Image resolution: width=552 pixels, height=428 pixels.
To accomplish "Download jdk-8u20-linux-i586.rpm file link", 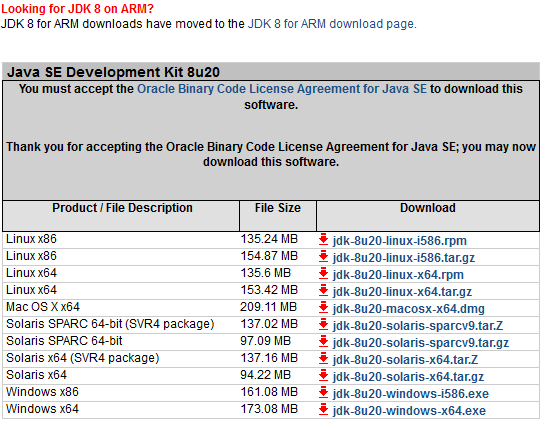I will pos(400,241).
